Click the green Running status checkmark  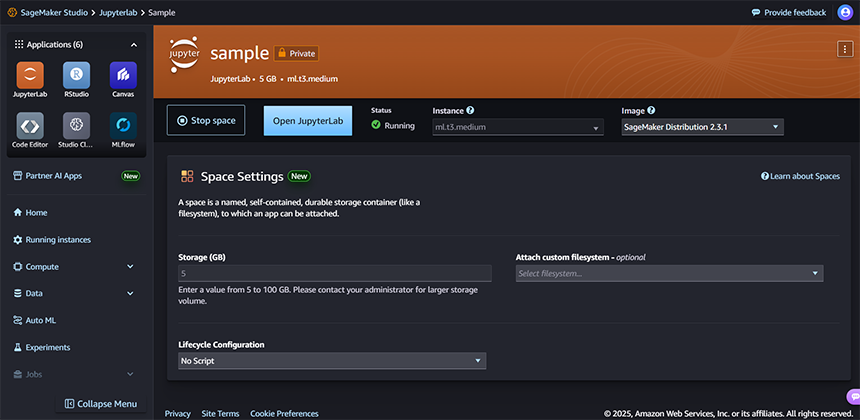point(376,125)
